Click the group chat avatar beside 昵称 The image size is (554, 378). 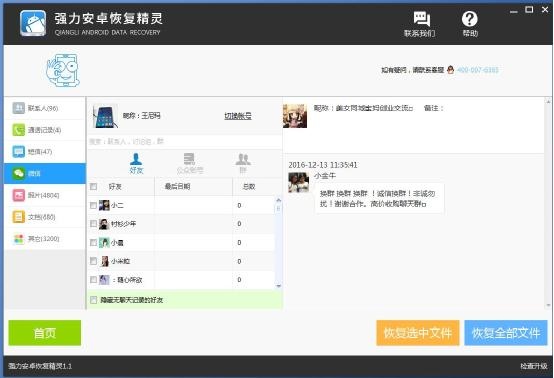click(x=295, y=116)
